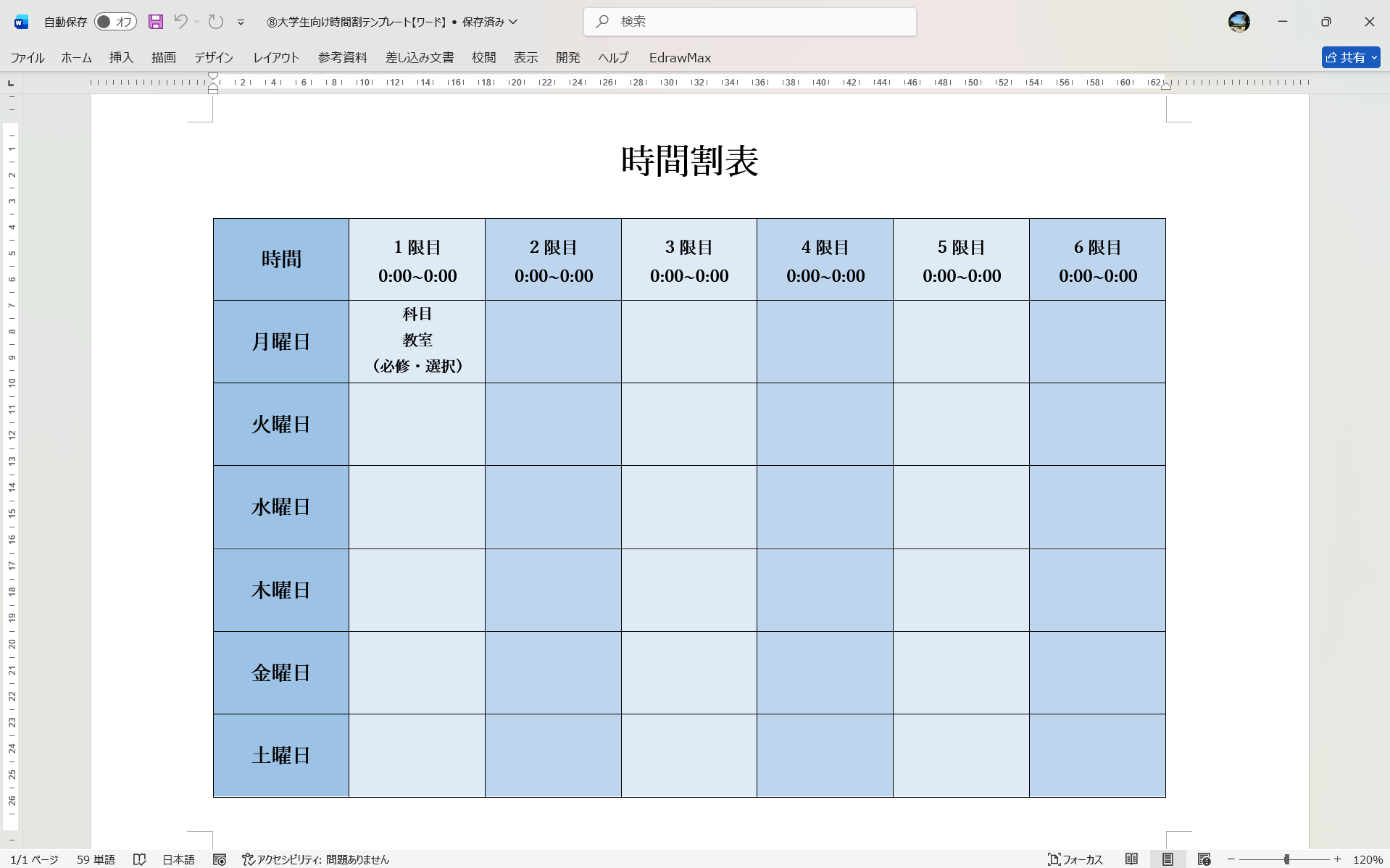Click inside the 検索 search box
The height and width of the screenshot is (868, 1390).
[x=750, y=22]
